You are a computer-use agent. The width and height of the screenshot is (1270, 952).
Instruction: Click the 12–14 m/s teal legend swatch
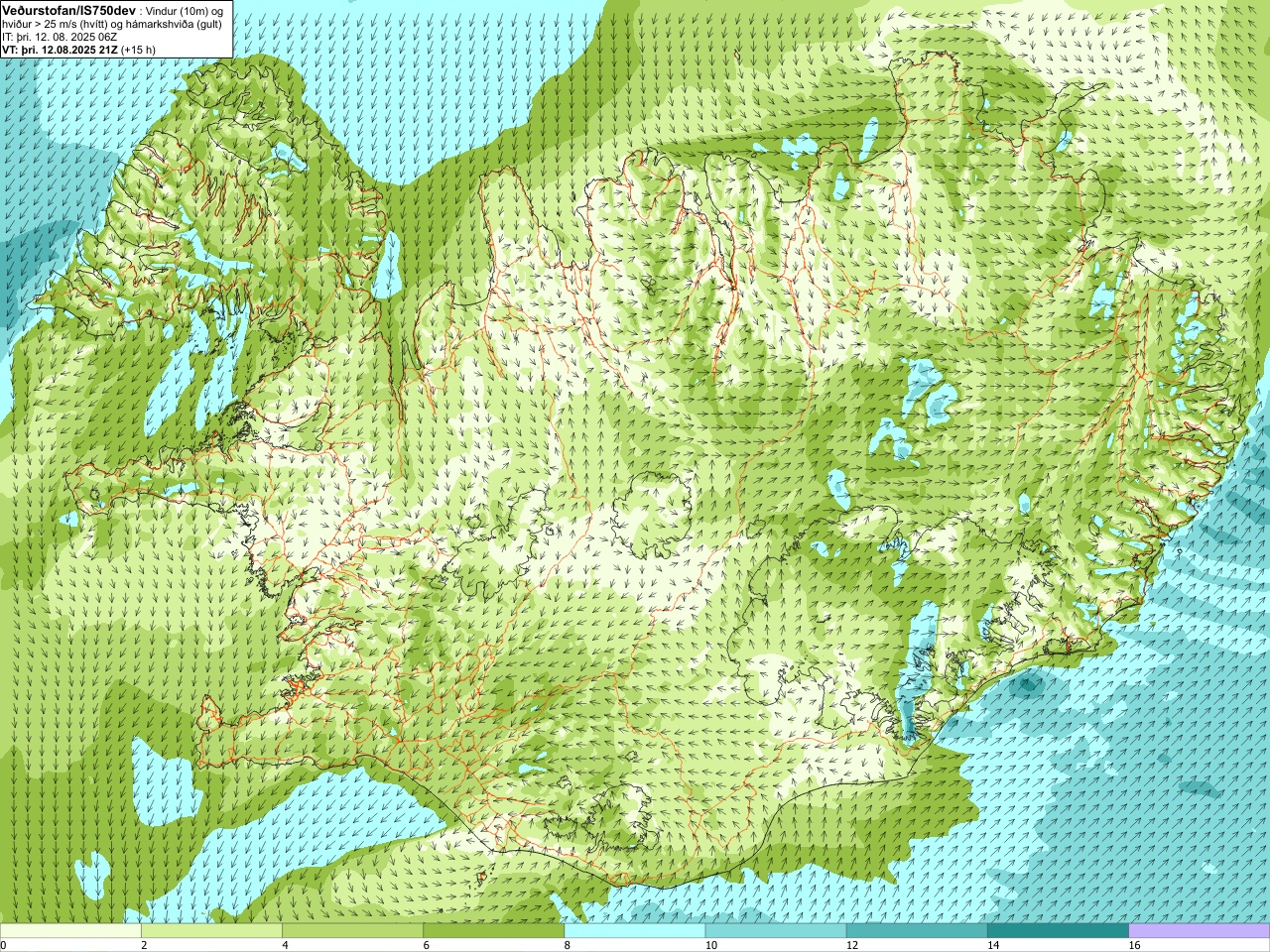click(x=917, y=931)
